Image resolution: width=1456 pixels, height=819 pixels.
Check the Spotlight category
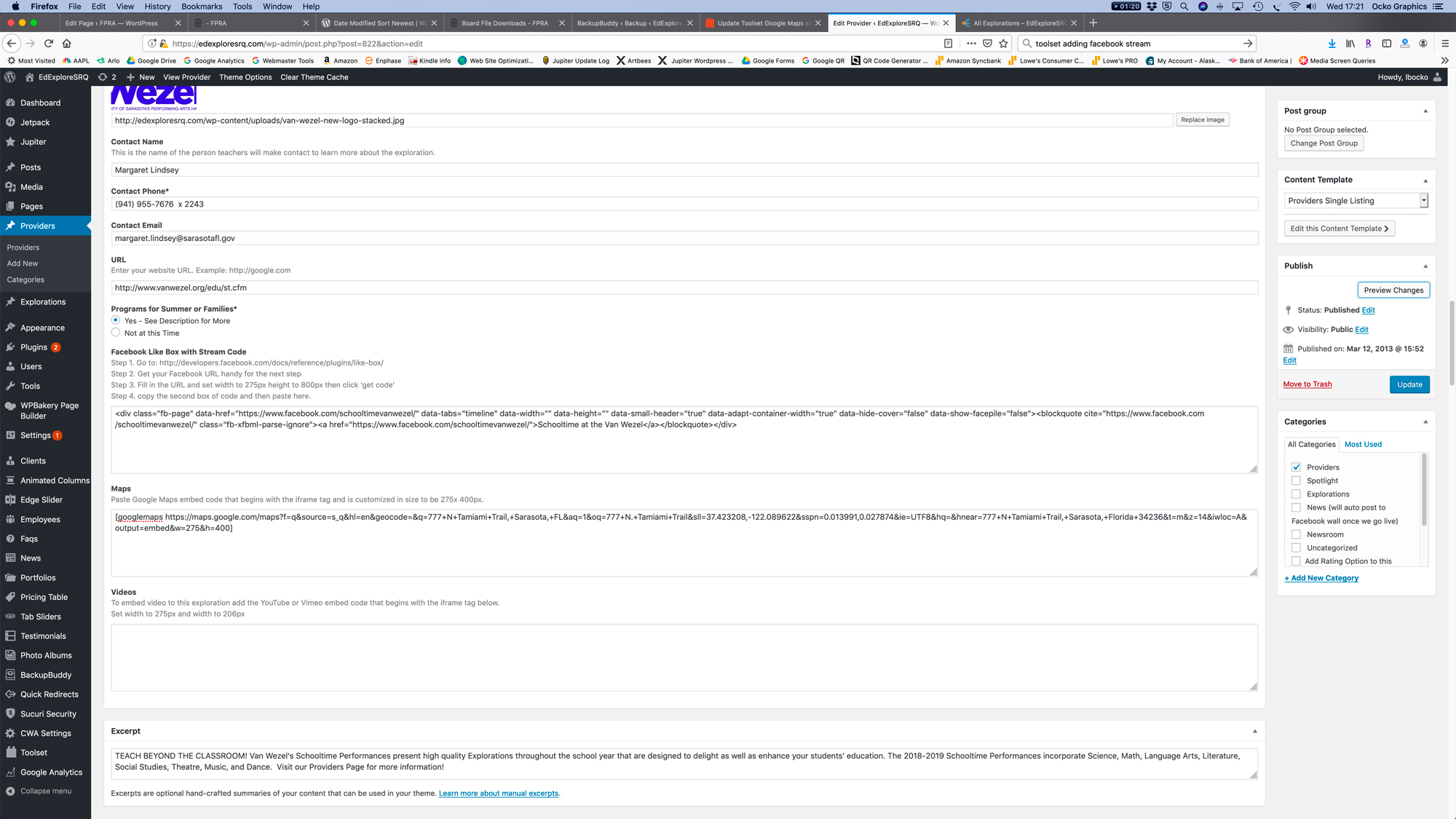1296,480
